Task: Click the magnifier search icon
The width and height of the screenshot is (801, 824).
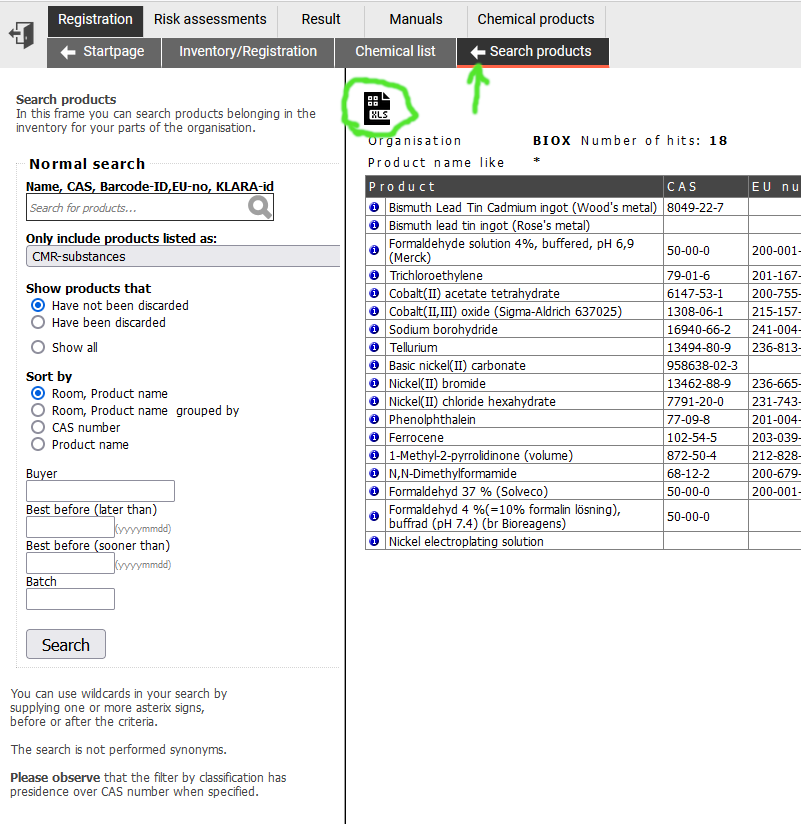Action: pyautogui.click(x=260, y=207)
